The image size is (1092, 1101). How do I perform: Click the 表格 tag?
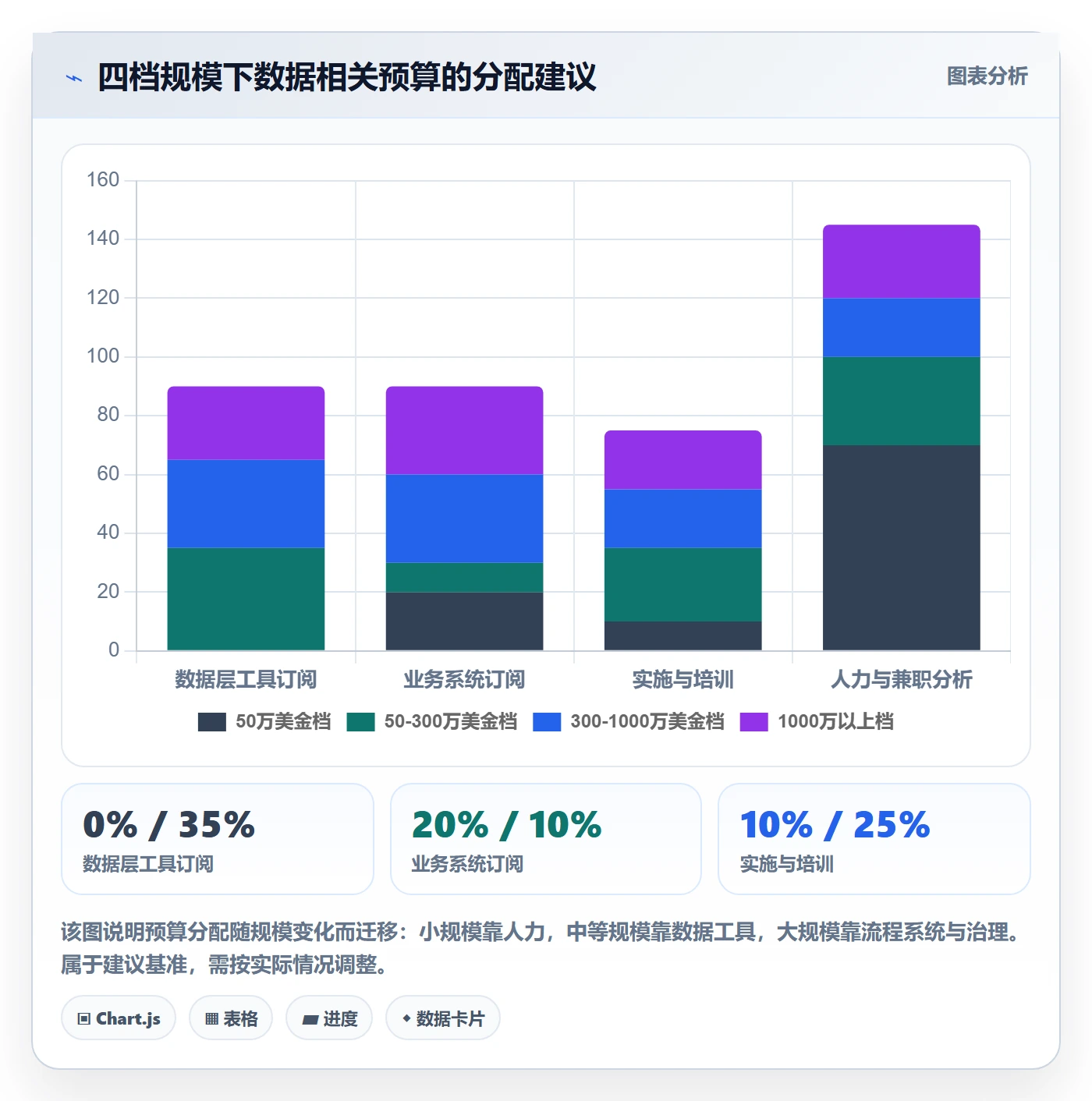(x=231, y=1018)
